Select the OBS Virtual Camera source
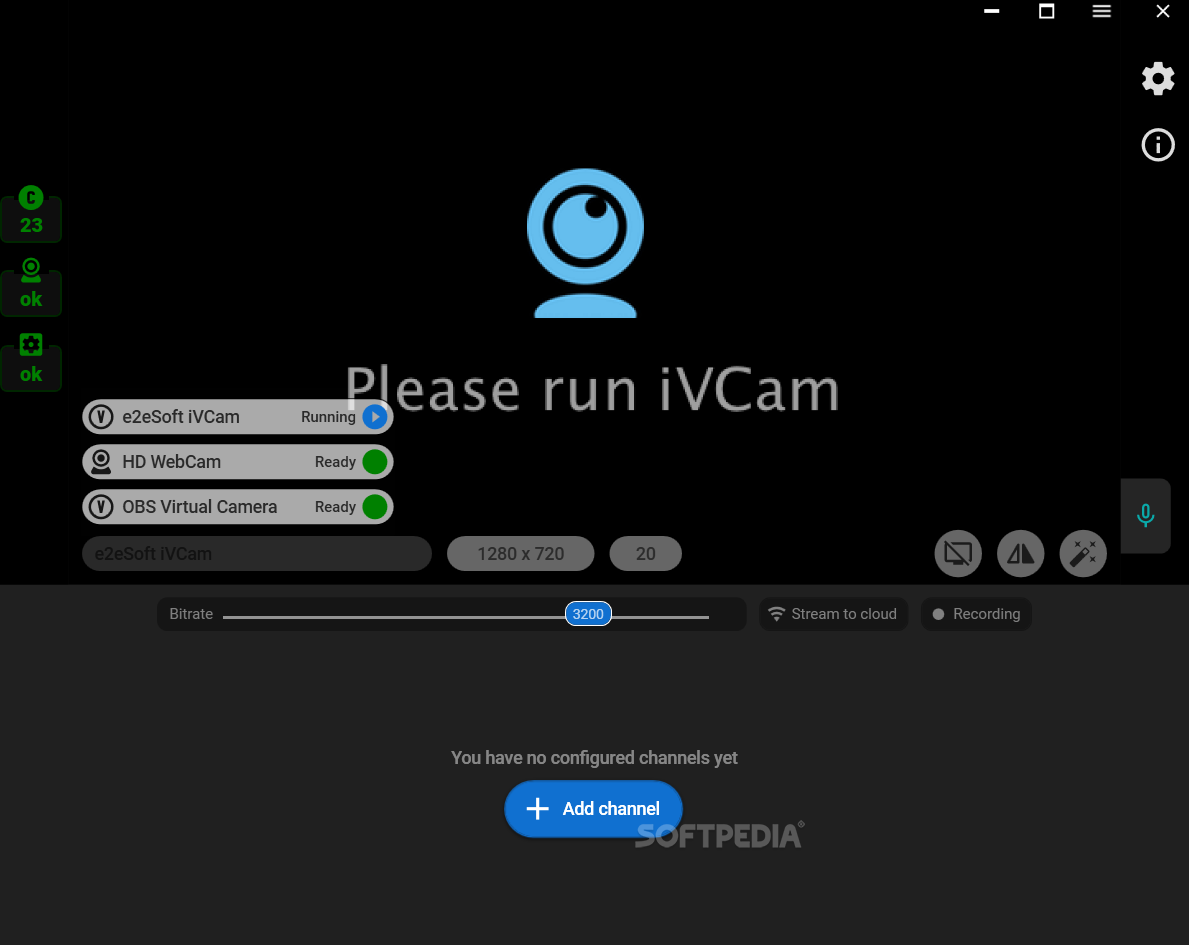 (x=237, y=507)
